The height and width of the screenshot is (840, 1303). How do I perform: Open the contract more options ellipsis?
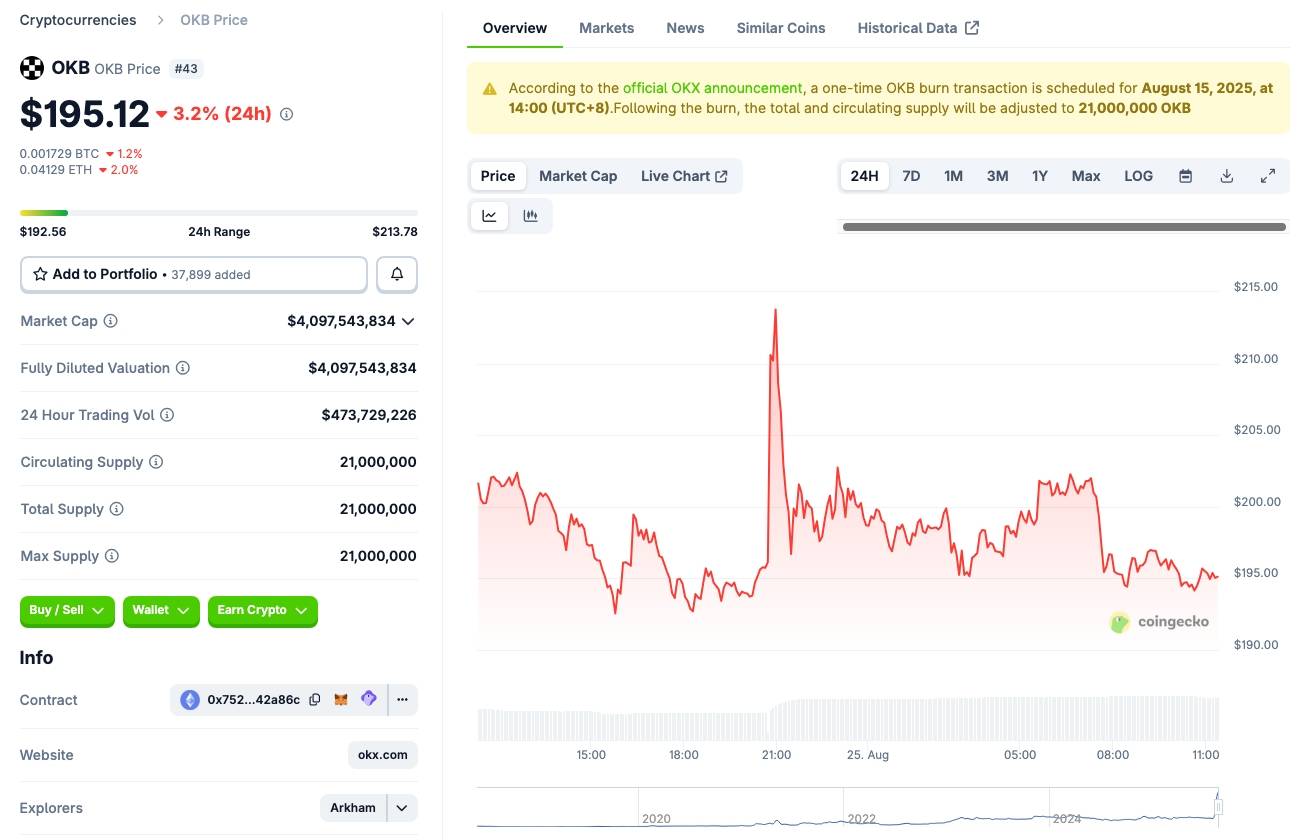(x=402, y=700)
